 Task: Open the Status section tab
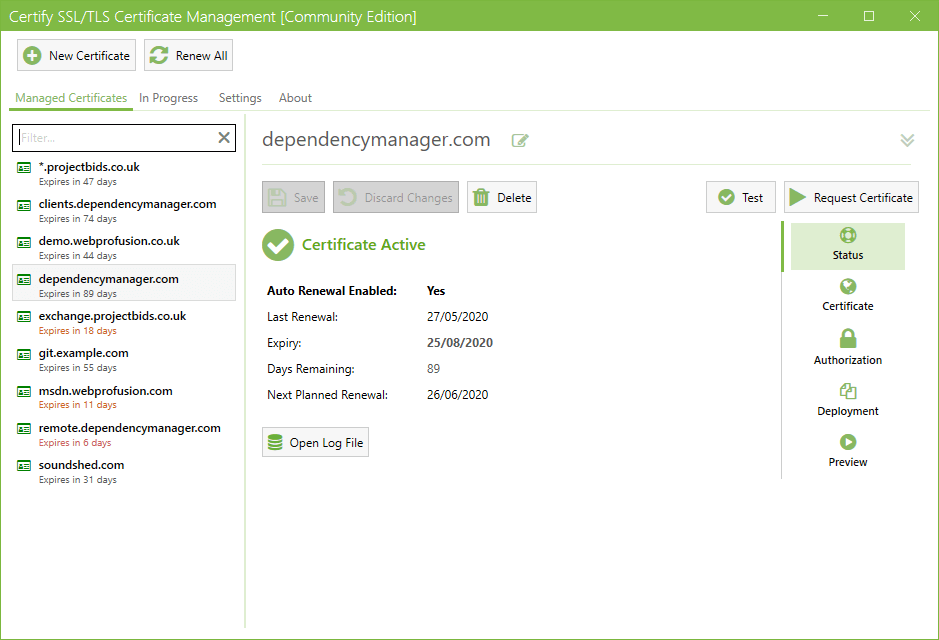(847, 246)
